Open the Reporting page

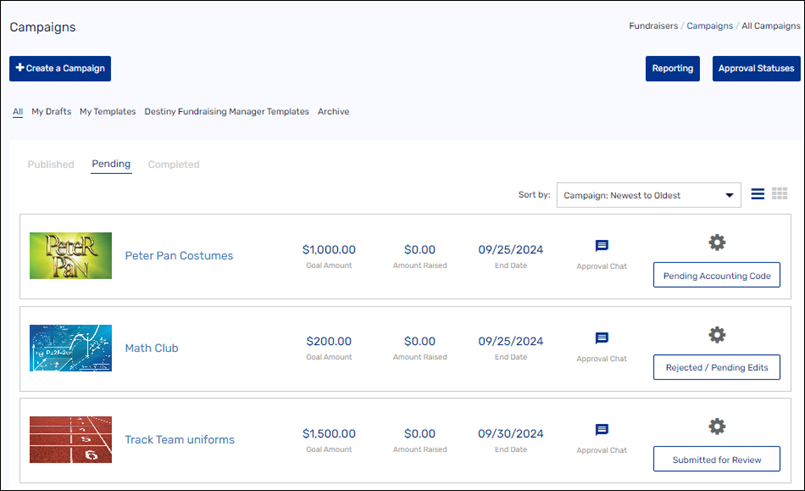pyautogui.click(x=672, y=68)
